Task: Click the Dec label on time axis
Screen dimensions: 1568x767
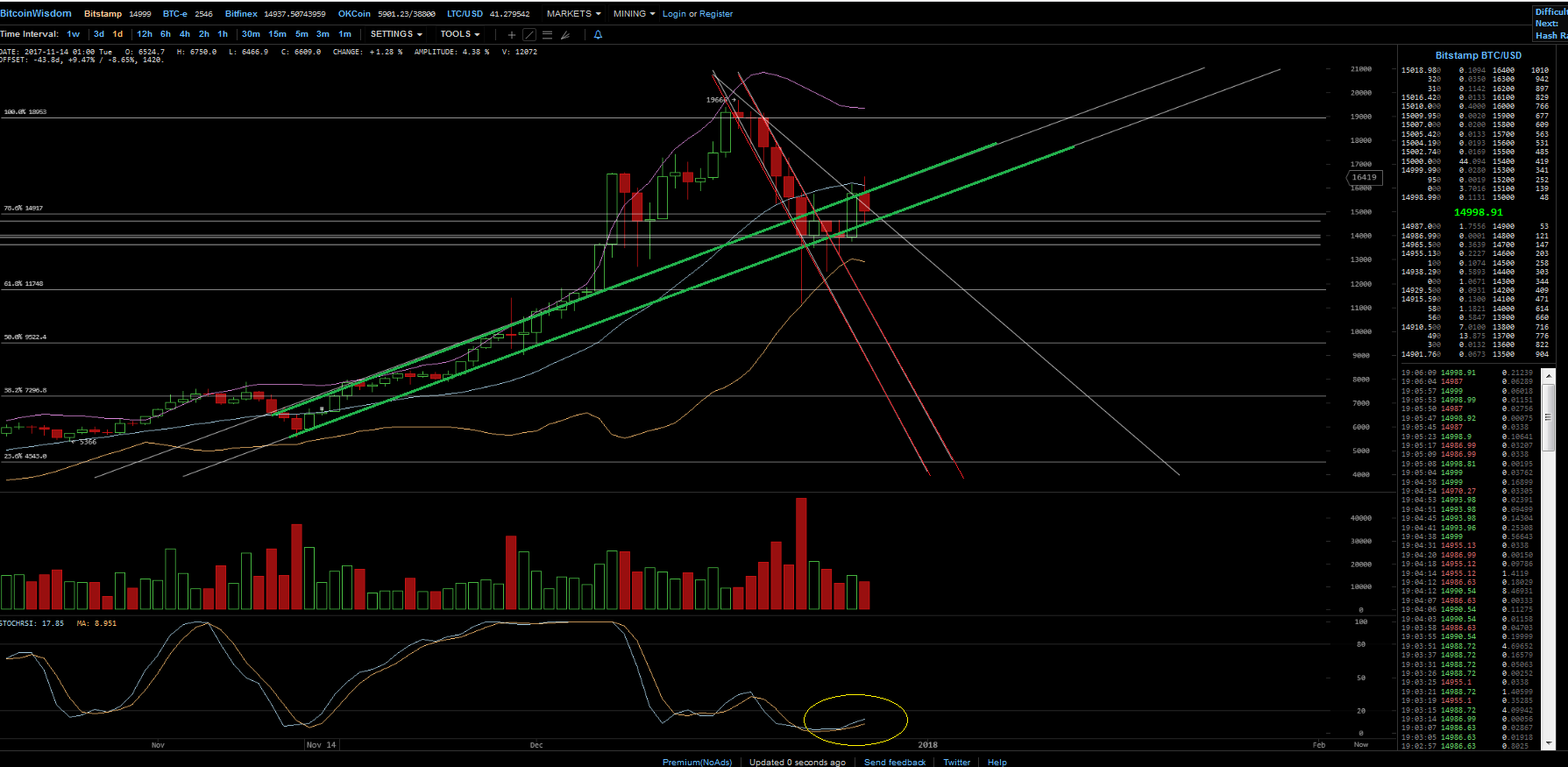Action: (536, 745)
